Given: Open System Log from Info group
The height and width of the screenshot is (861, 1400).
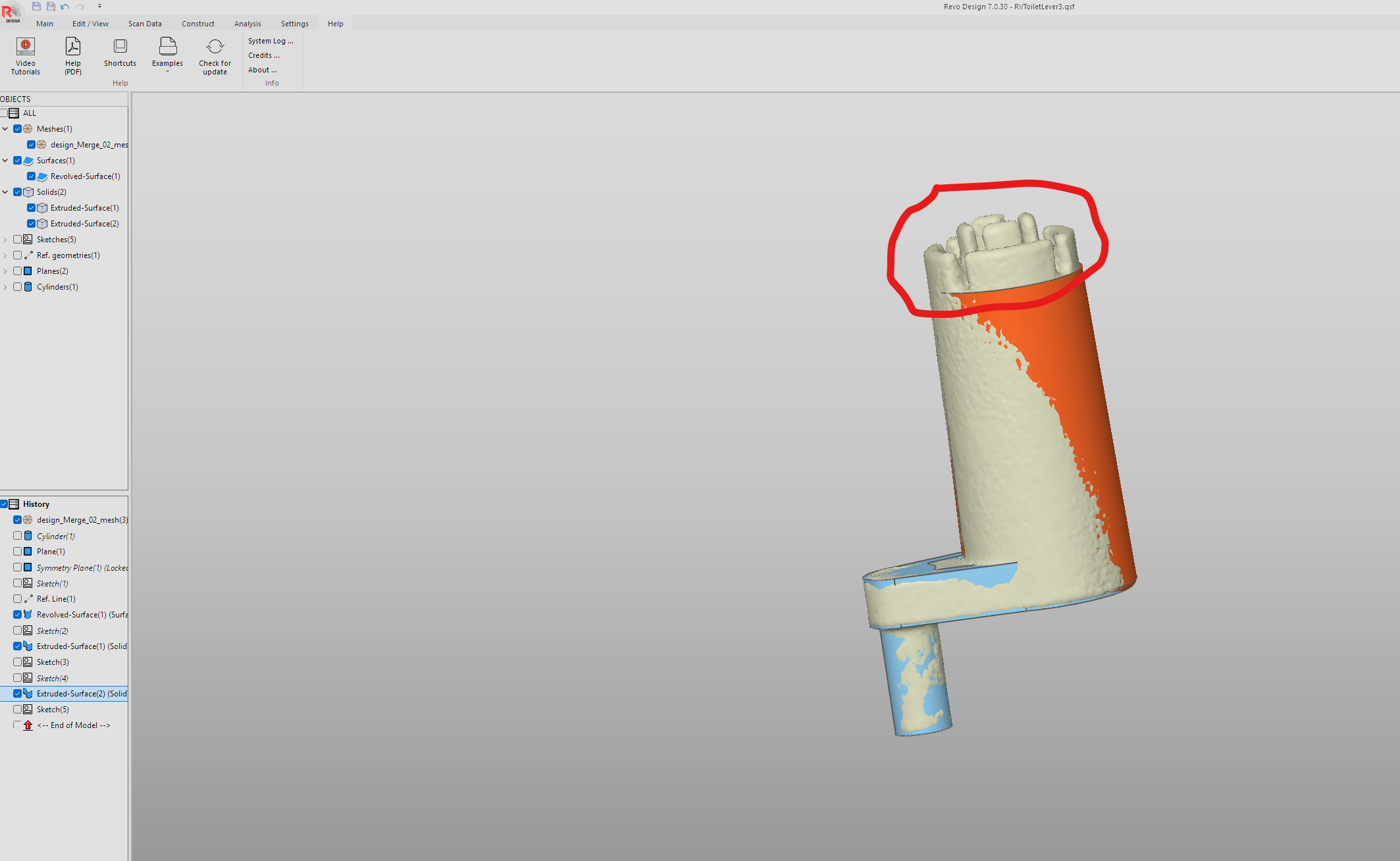Looking at the screenshot, I should click(x=271, y=41).
